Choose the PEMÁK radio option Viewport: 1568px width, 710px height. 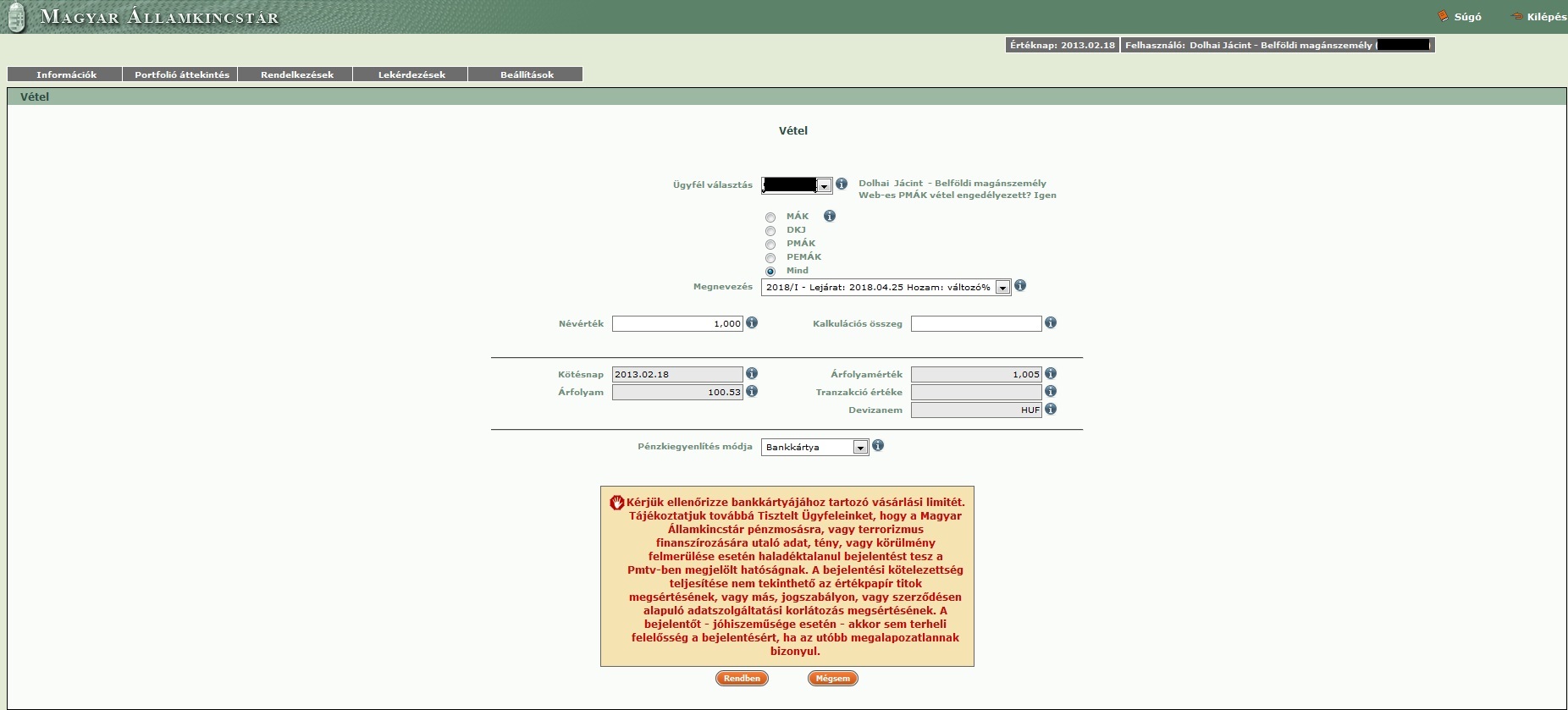point(770,258)
